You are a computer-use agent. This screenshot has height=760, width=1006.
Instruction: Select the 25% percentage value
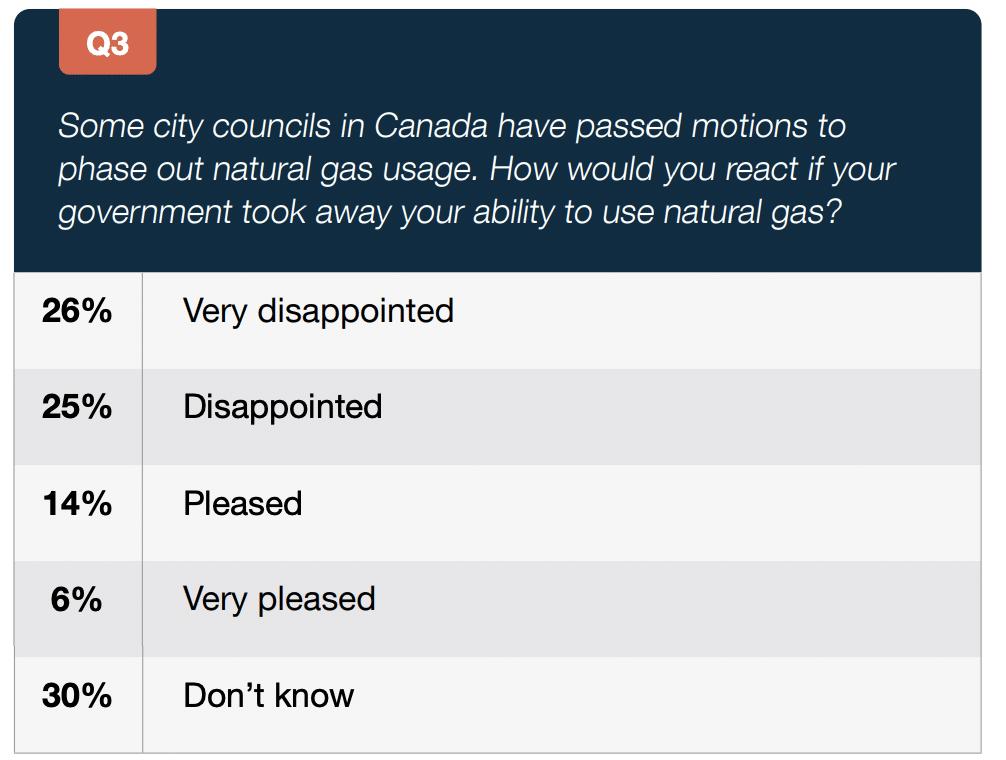click(77, 407)
